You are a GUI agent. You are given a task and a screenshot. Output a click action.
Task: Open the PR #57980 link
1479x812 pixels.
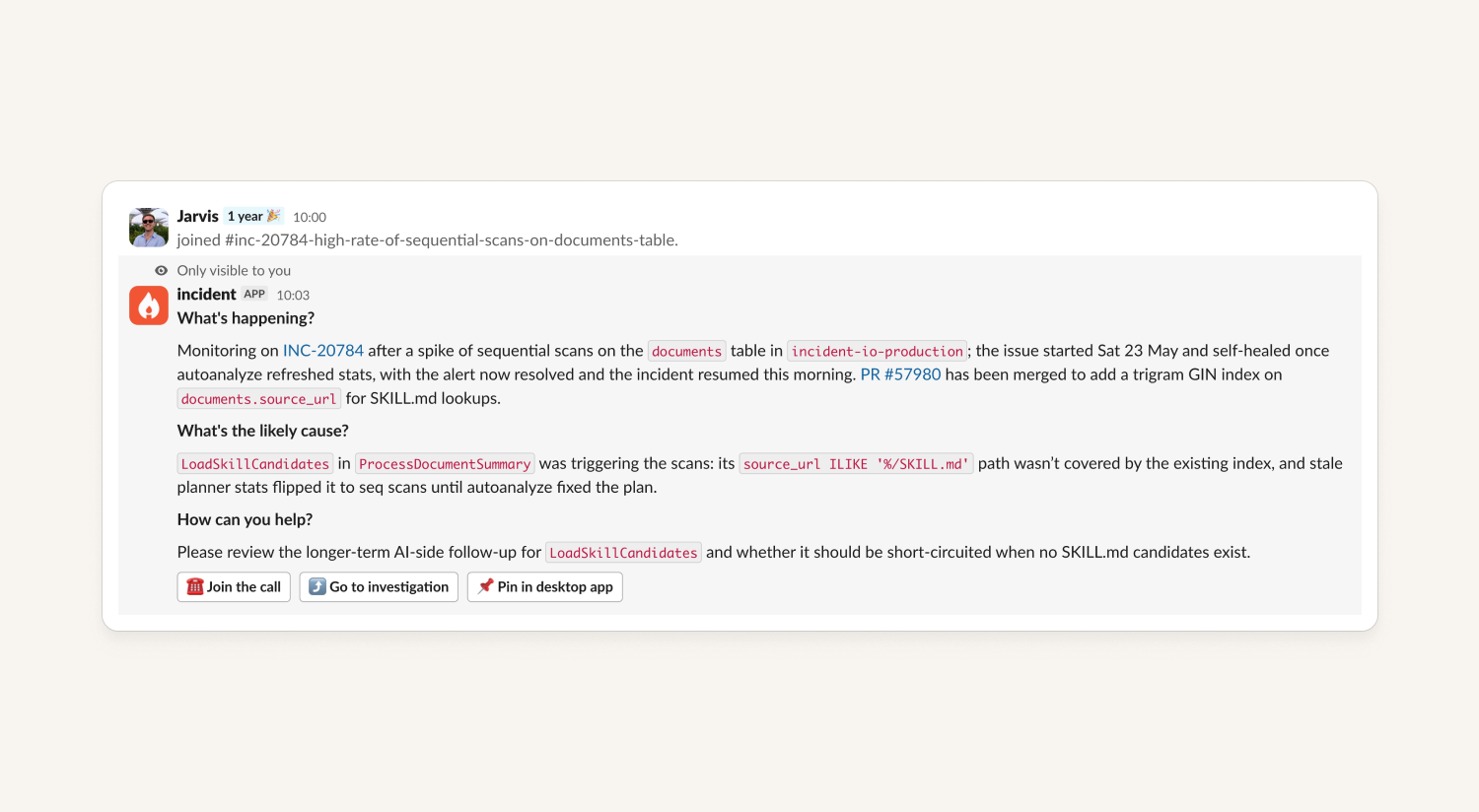(x=900, y=374)
